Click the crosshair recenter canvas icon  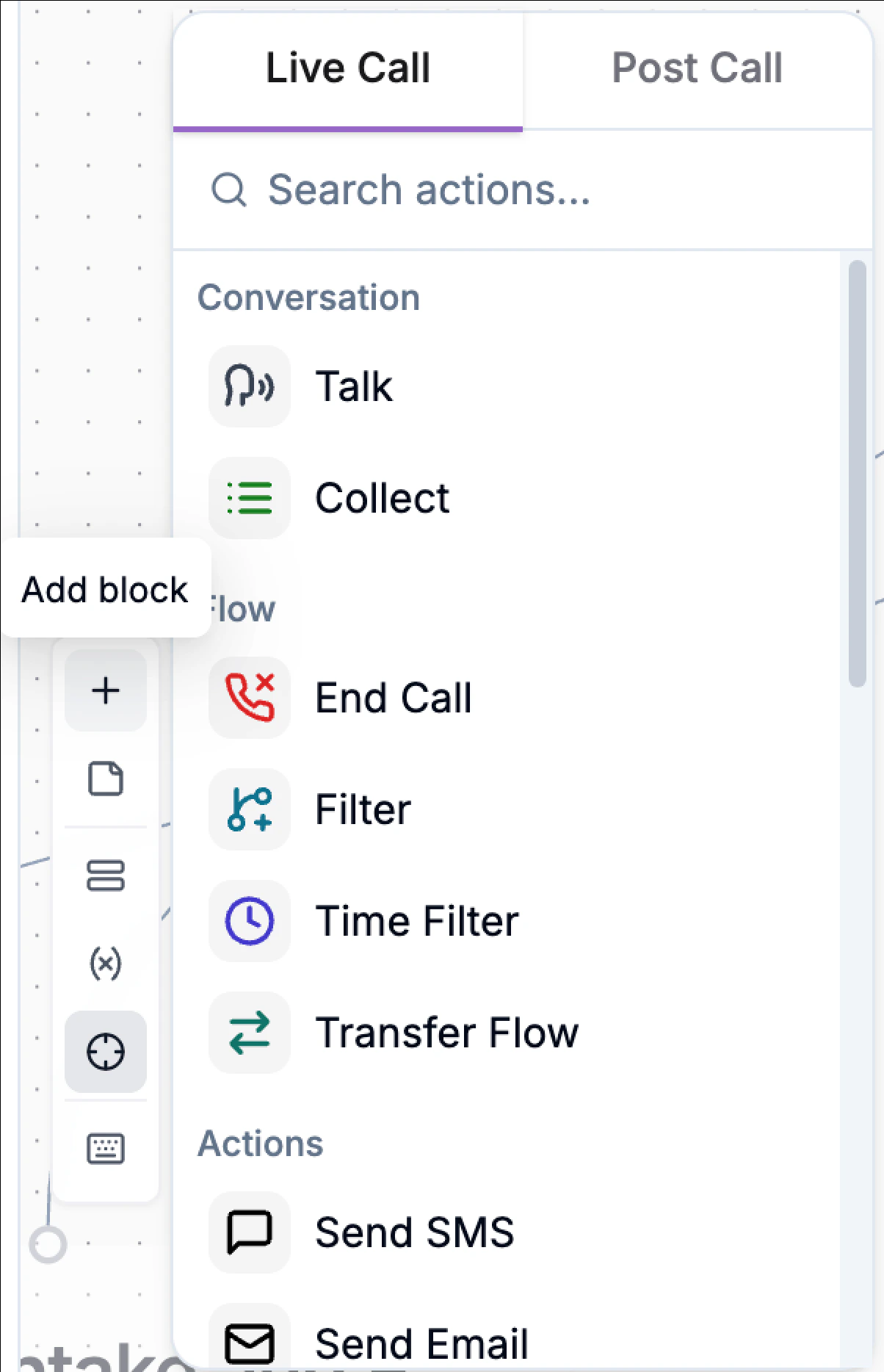(105, 1051)
